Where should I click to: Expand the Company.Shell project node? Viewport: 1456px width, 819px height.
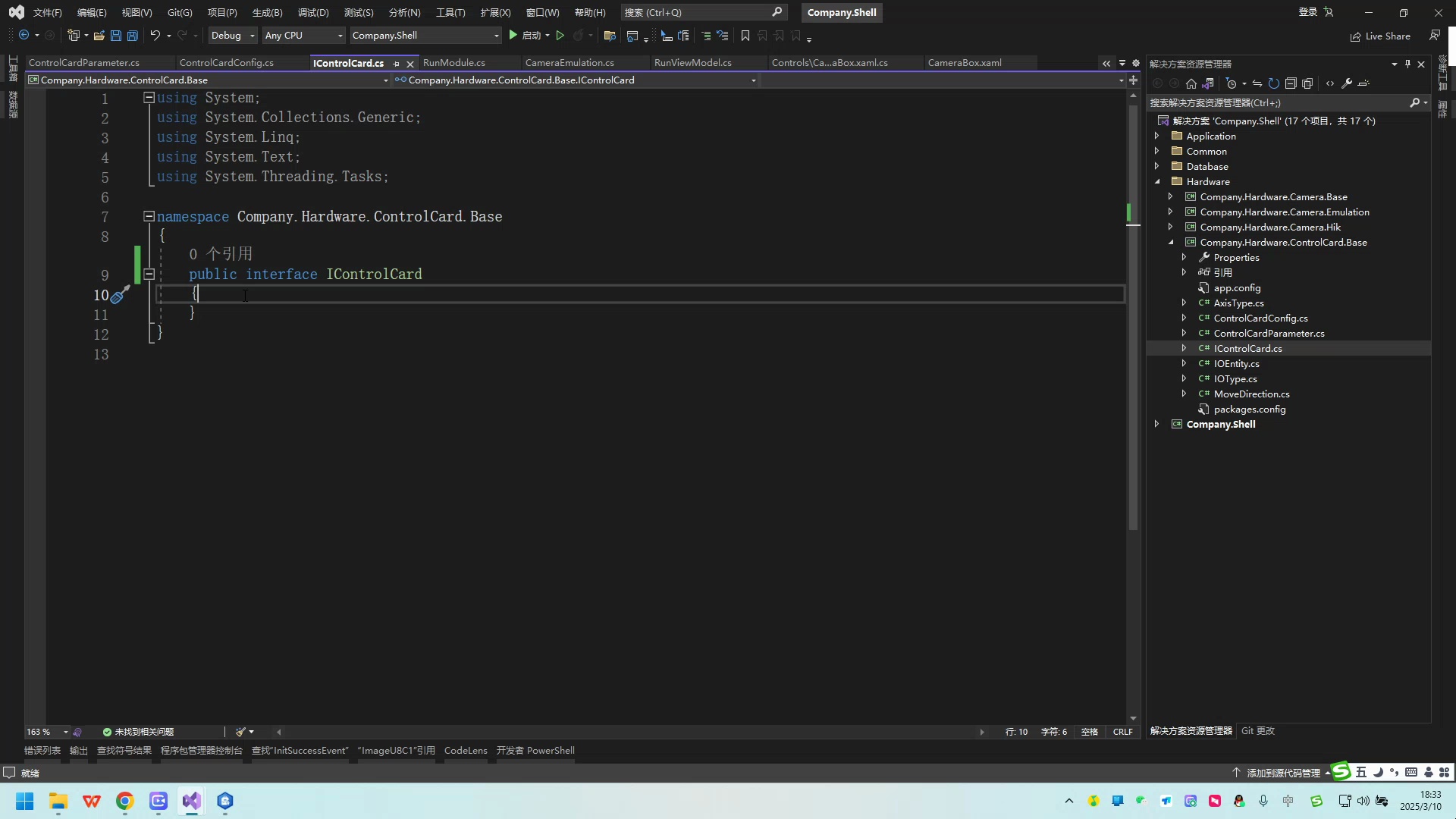[x=1156, y=424]
